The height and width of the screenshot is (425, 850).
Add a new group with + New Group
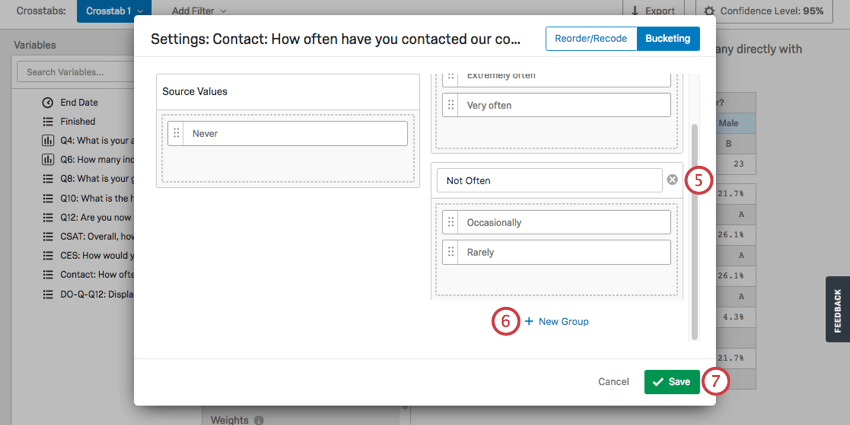[557, 321]
